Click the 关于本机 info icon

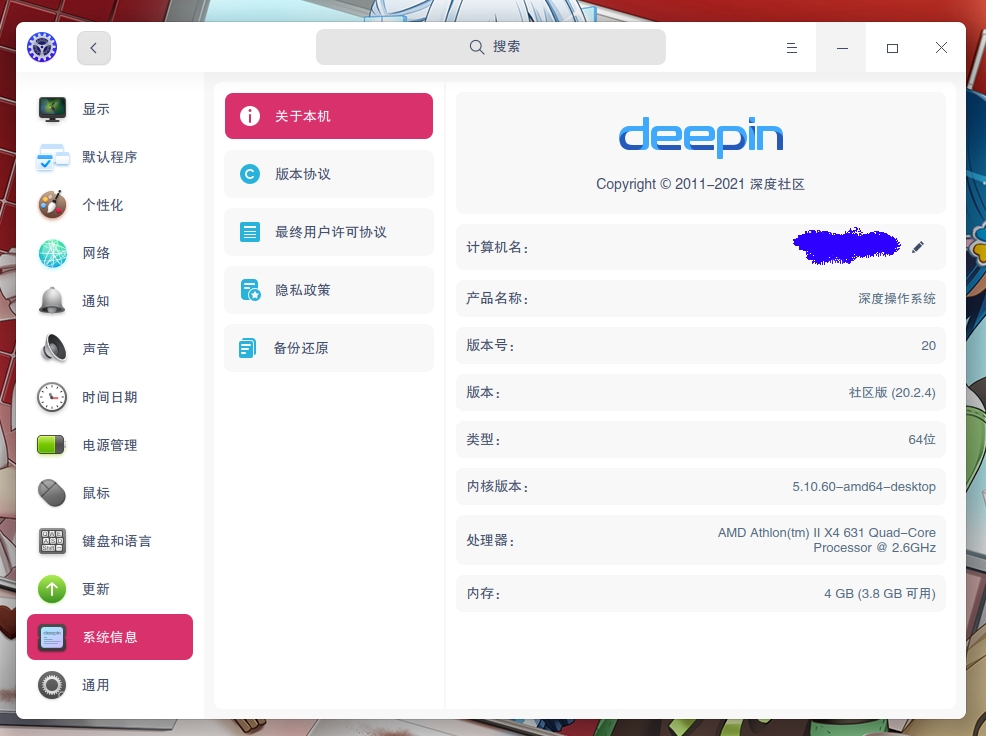pyautogui.click(x=250, y=116)
